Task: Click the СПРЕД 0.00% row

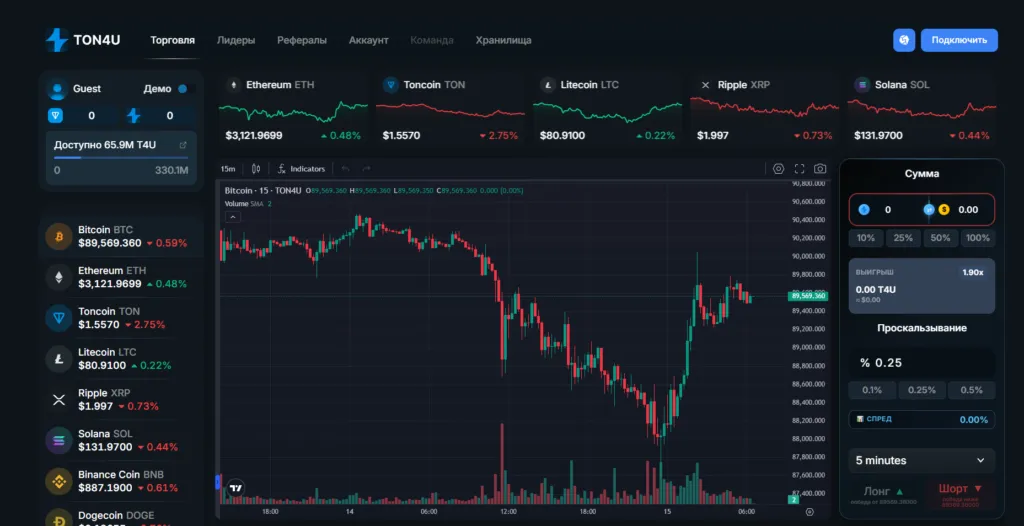Action: click(x=921, y=419)
